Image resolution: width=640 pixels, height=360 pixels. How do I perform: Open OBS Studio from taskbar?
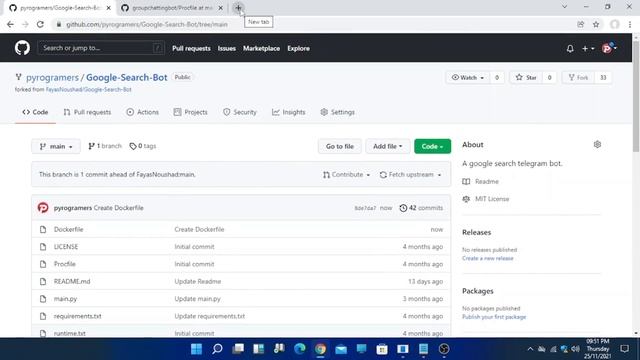click(x=444, y=349)
